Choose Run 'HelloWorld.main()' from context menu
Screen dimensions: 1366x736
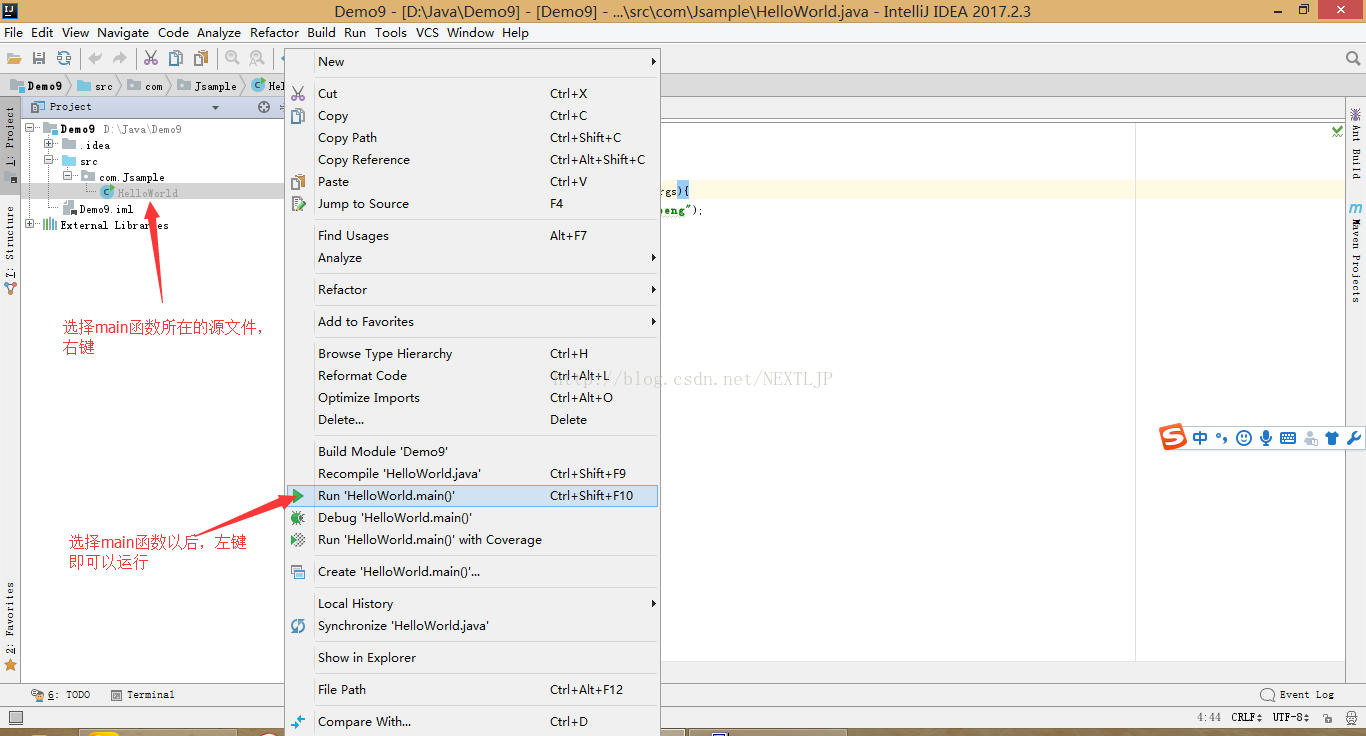pos(472,496)
